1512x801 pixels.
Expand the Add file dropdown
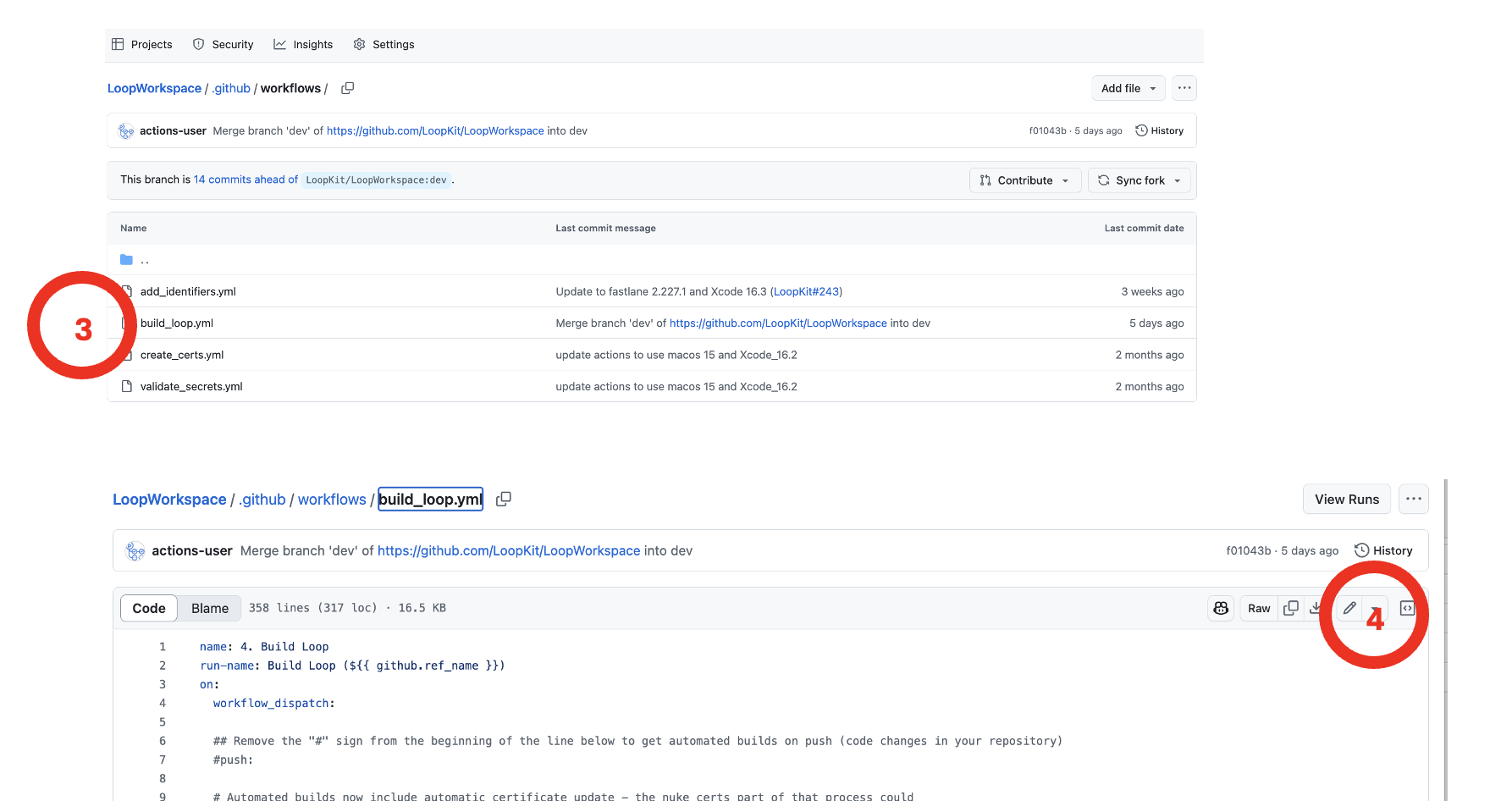click(1128, 88)
